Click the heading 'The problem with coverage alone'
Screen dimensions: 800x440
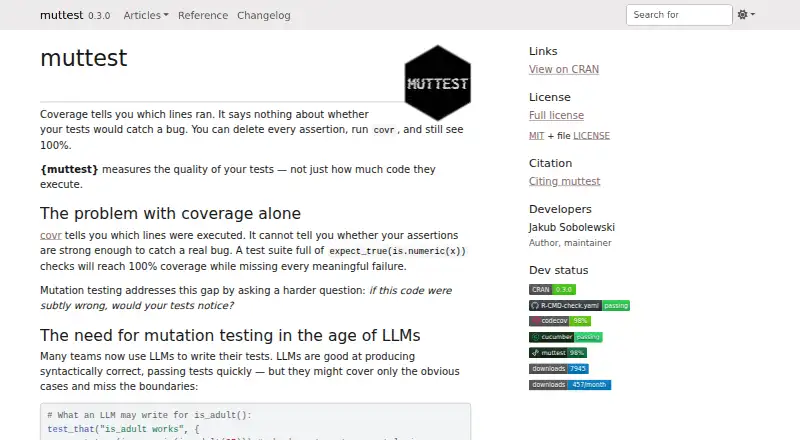tap(170, 213)
